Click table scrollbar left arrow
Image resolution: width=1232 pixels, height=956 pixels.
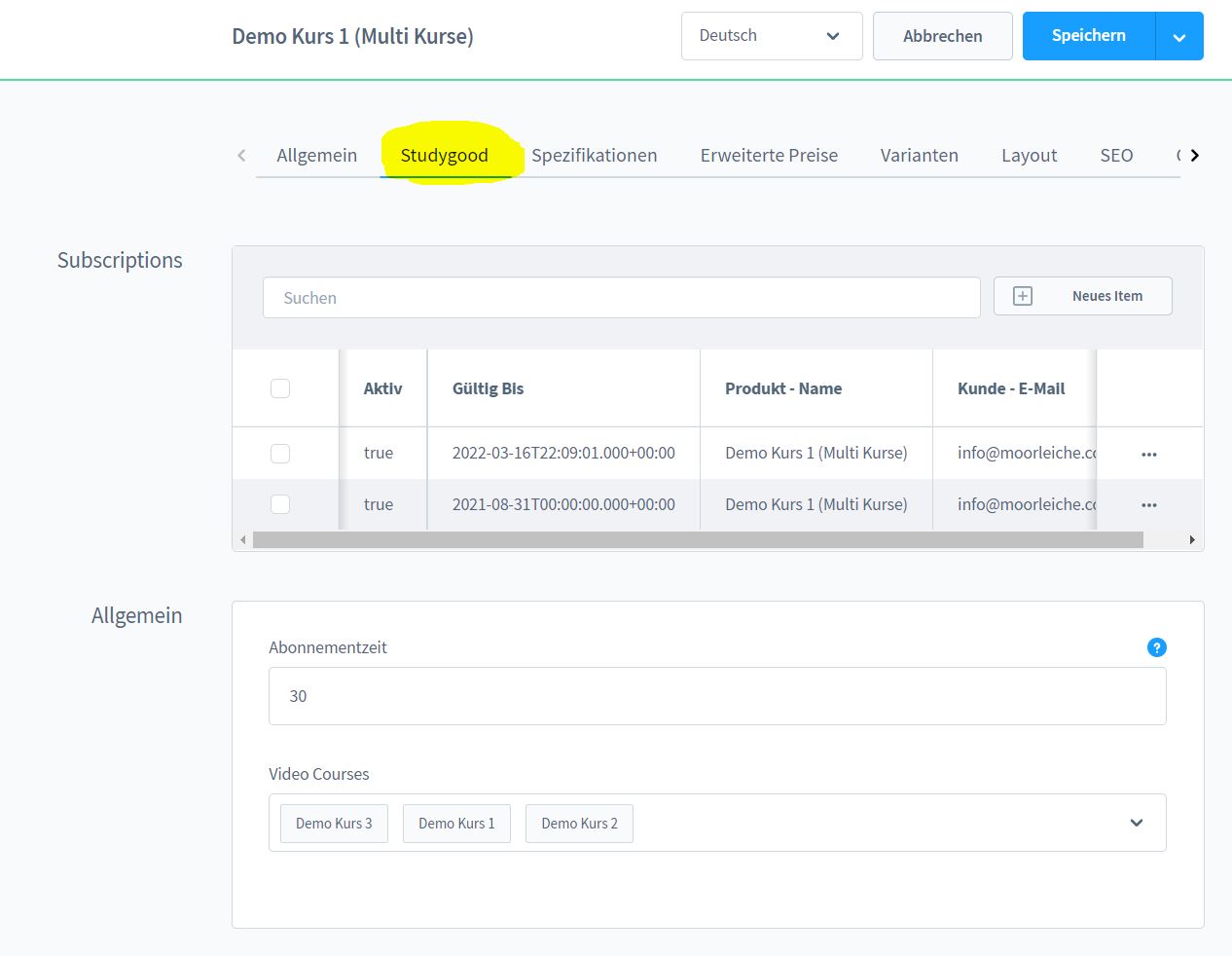[243, 539]
